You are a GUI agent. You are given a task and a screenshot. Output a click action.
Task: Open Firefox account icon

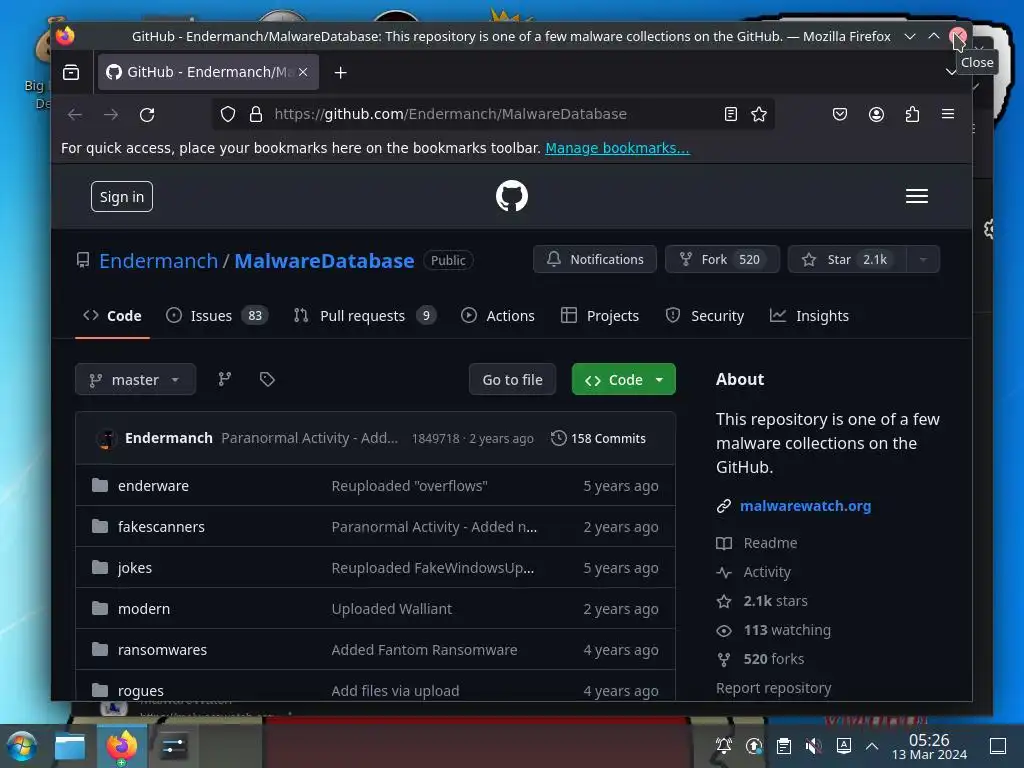coord(876,114)
